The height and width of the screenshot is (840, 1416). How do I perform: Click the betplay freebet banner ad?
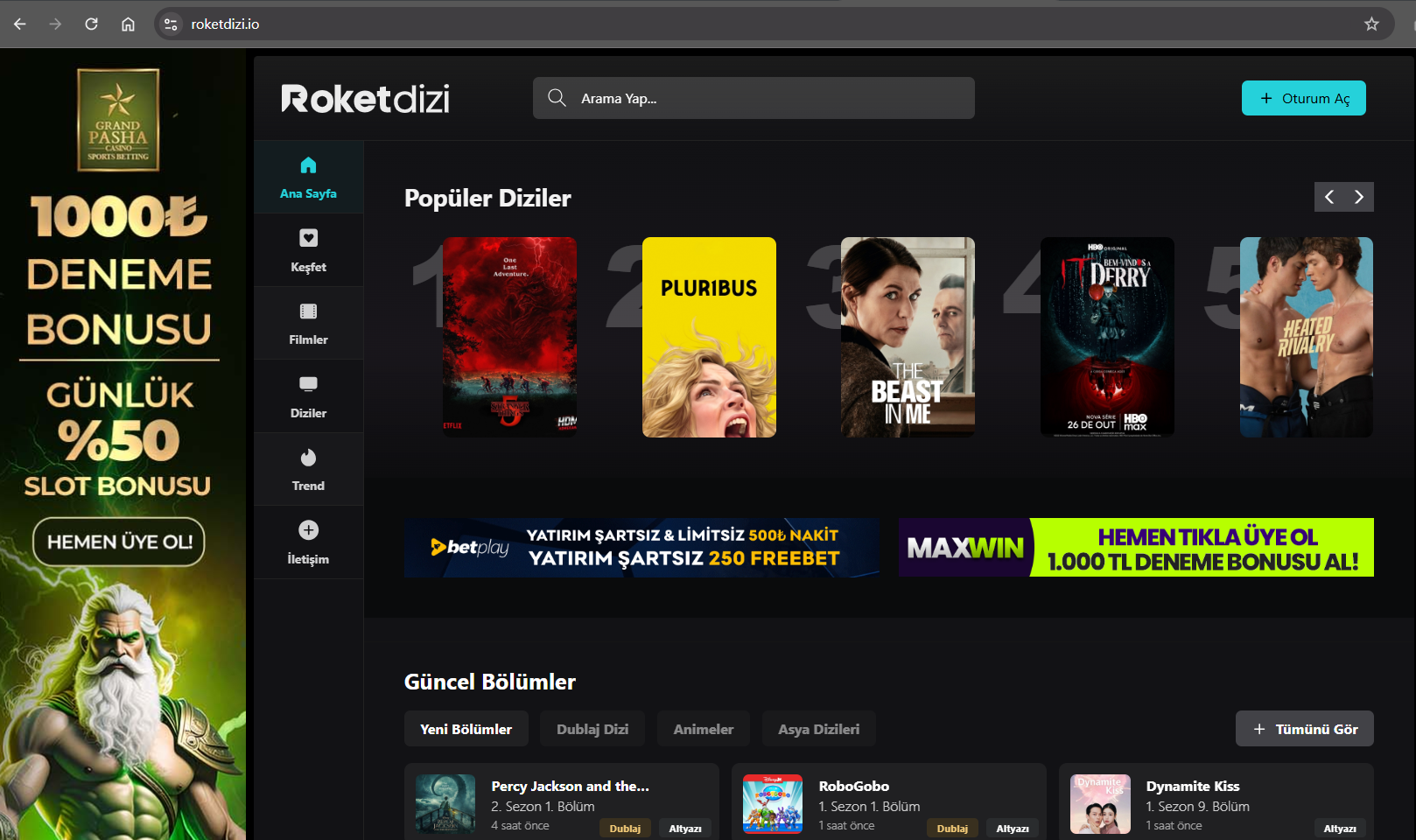point(642,548)
